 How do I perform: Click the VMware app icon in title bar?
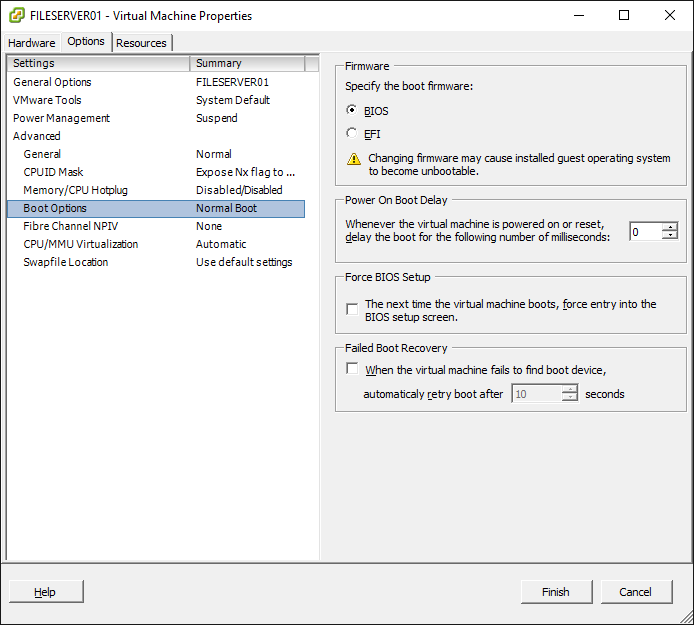pyautogui.click(x=17, y=15)
